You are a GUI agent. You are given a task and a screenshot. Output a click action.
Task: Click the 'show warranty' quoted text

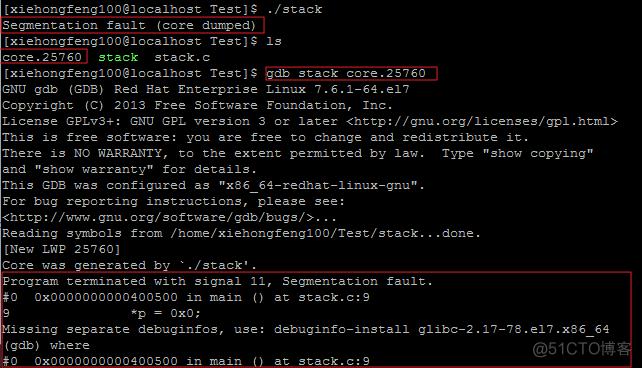[94, 169]
